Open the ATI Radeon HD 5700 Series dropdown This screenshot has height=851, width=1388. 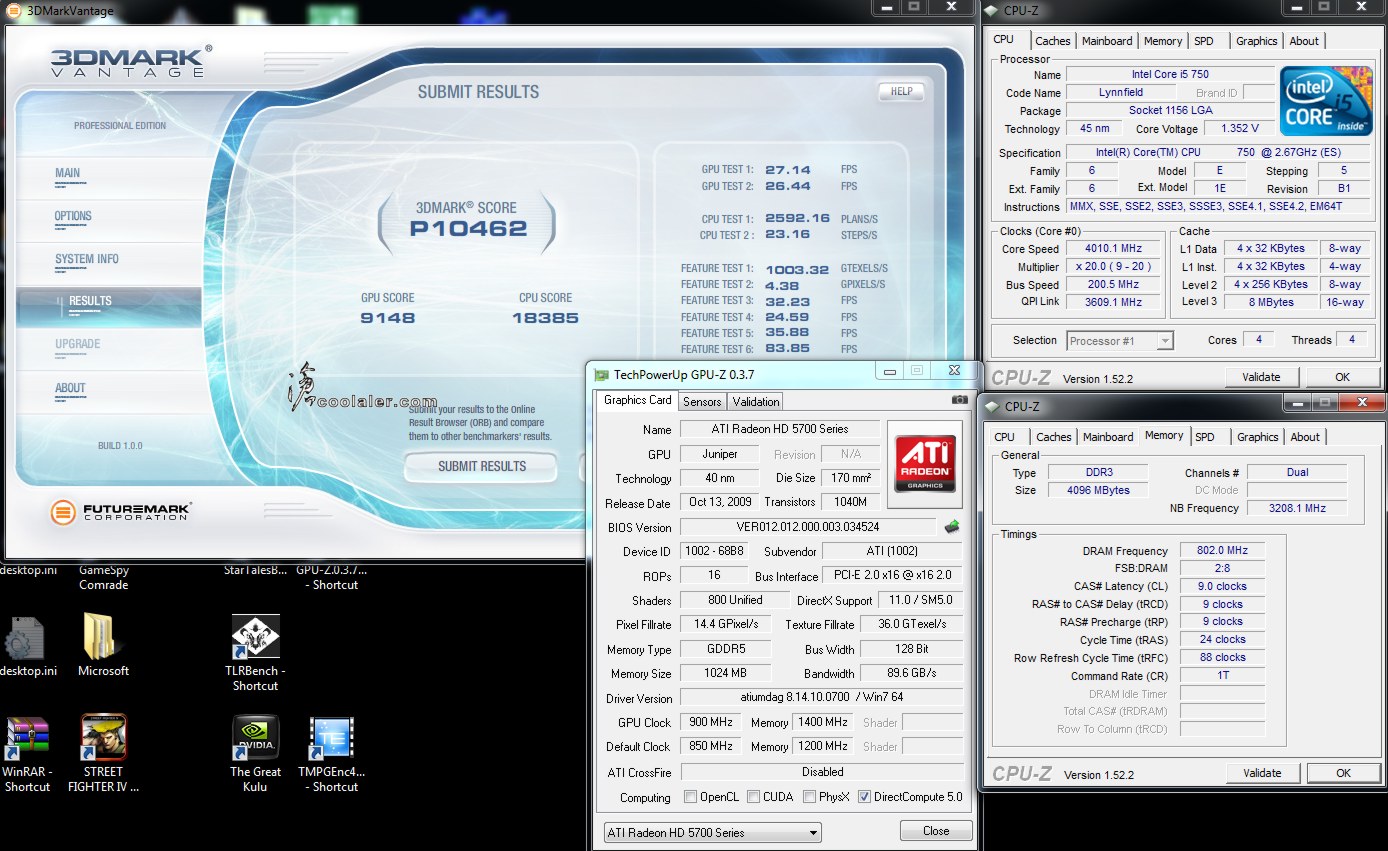[712, 832]
